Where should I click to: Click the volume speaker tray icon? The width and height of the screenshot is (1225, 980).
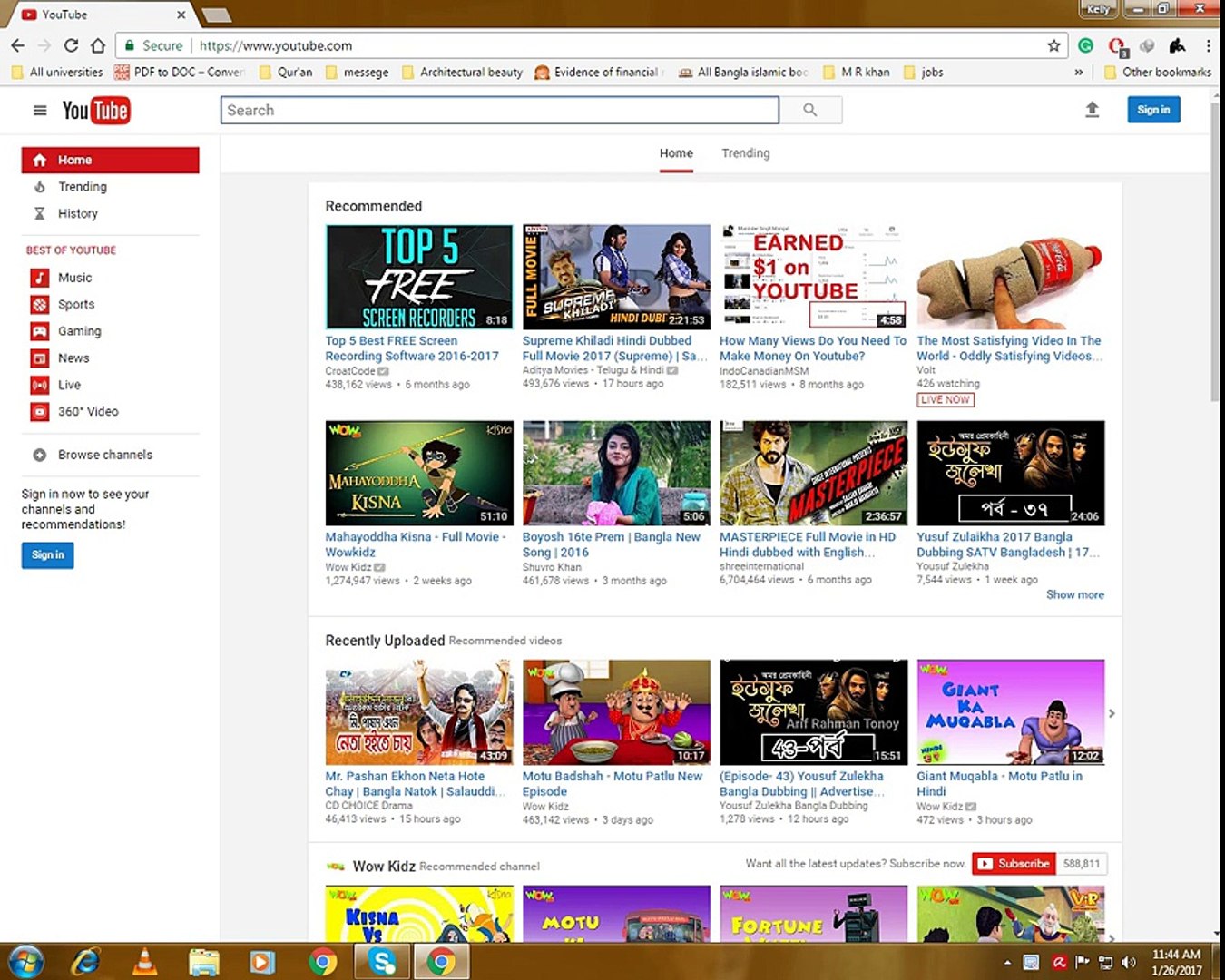pos(1129,962)
